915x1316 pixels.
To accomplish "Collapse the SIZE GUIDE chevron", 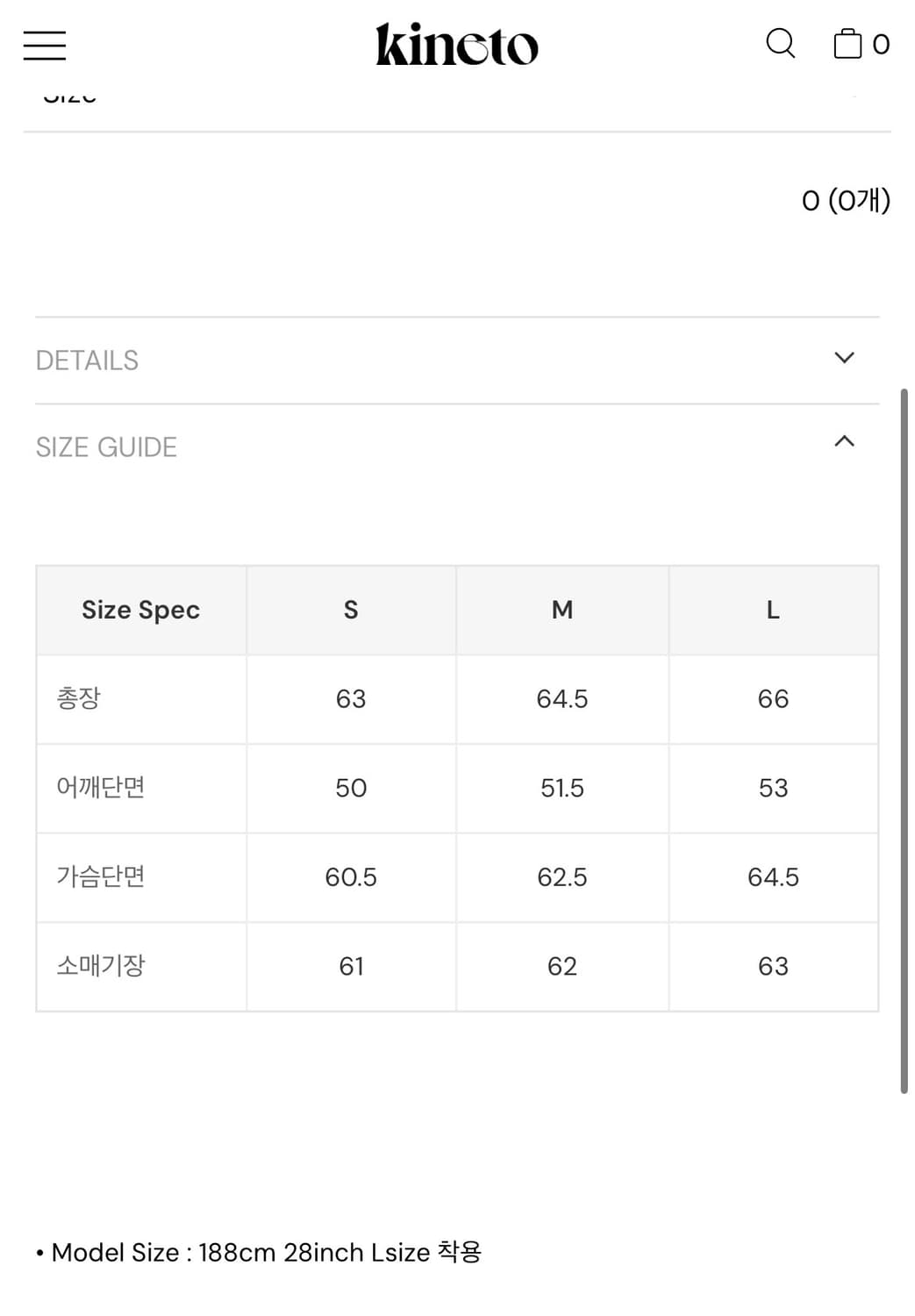I will tap(844, 441).
